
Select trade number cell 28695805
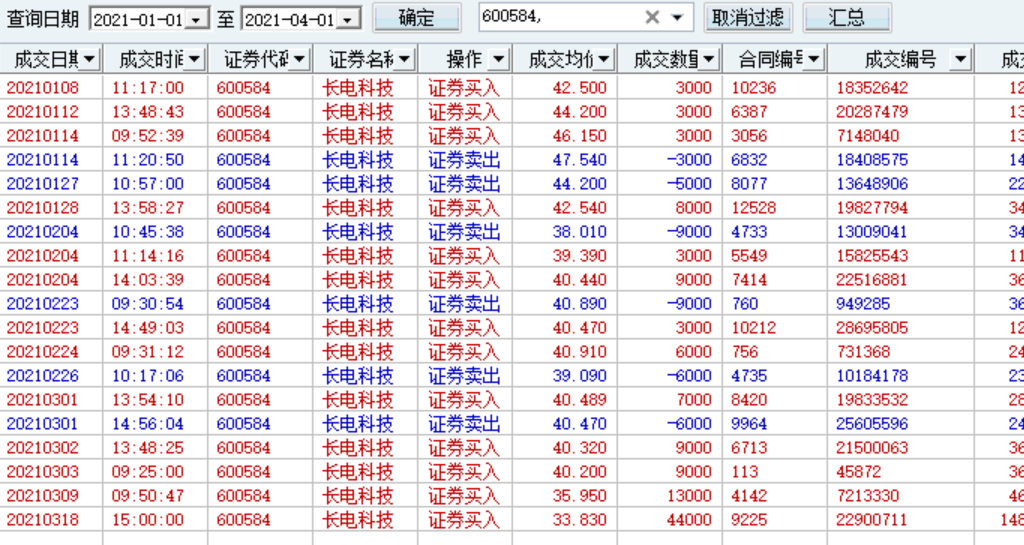pyautogui.click(x=872, y=328)
